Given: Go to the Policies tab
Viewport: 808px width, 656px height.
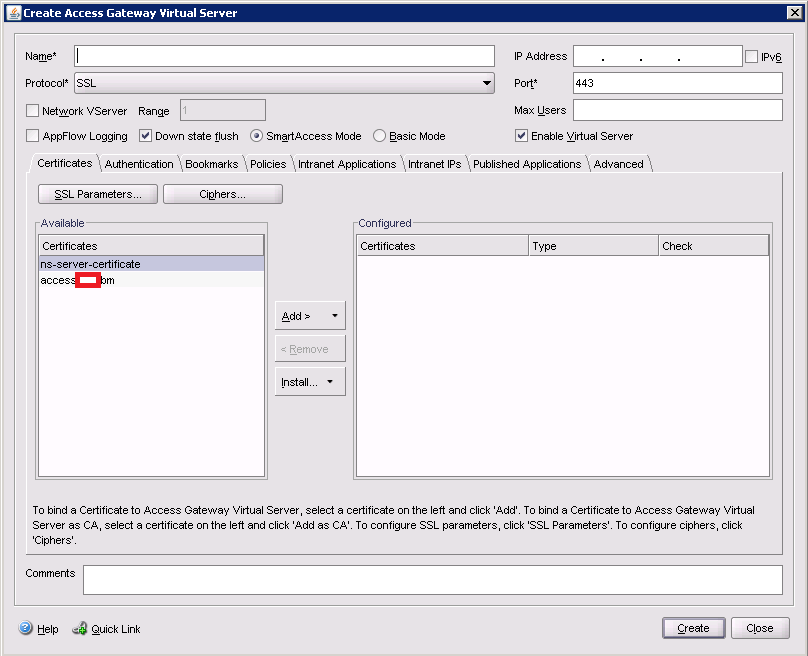Looking at the screenshot, I should point(268,164).
